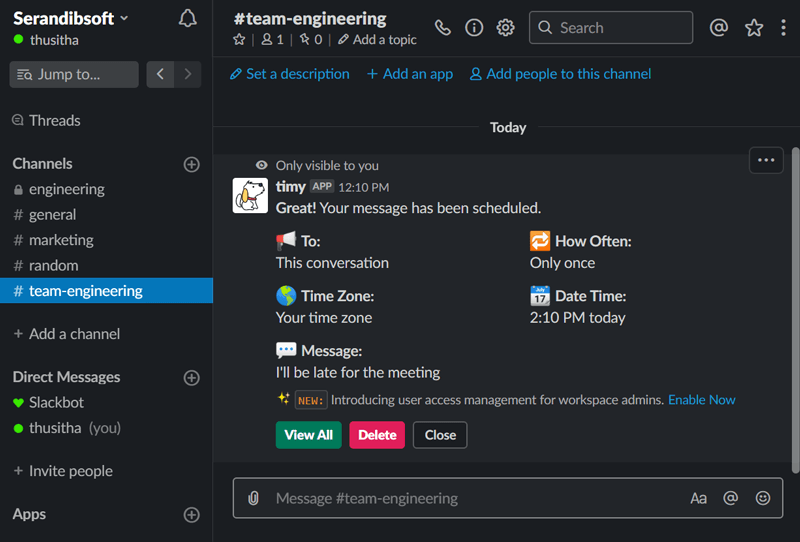
Task: Start a call with the phone icon
Action: pyautogui.click(x=442, y=28)
